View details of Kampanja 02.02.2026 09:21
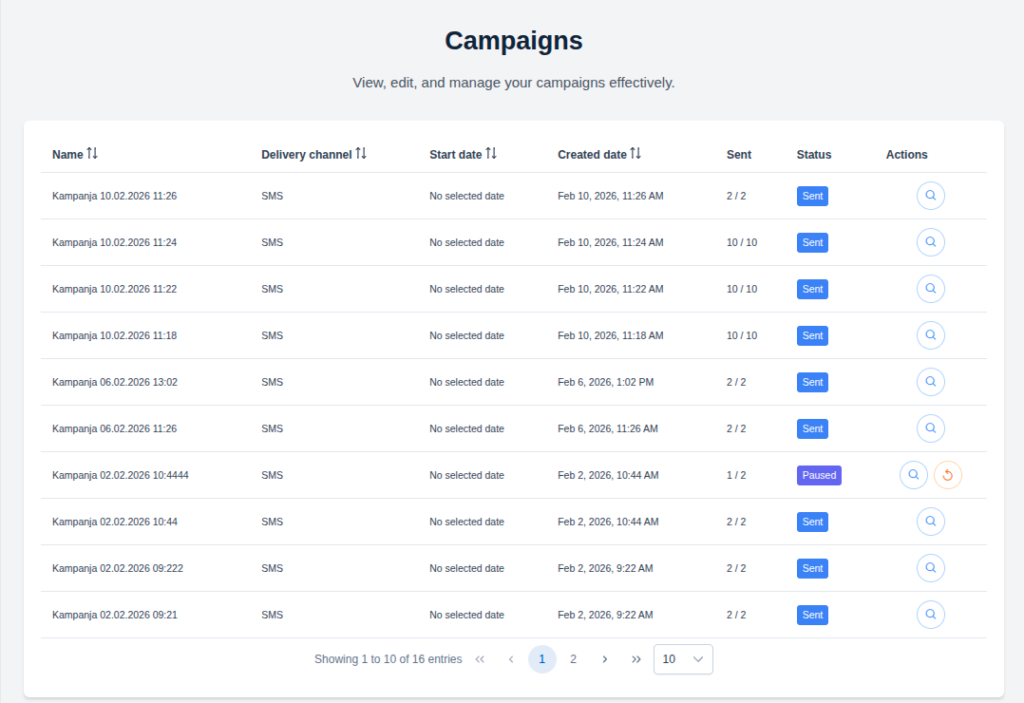1024x703 pixels. (x=930, y=615)
